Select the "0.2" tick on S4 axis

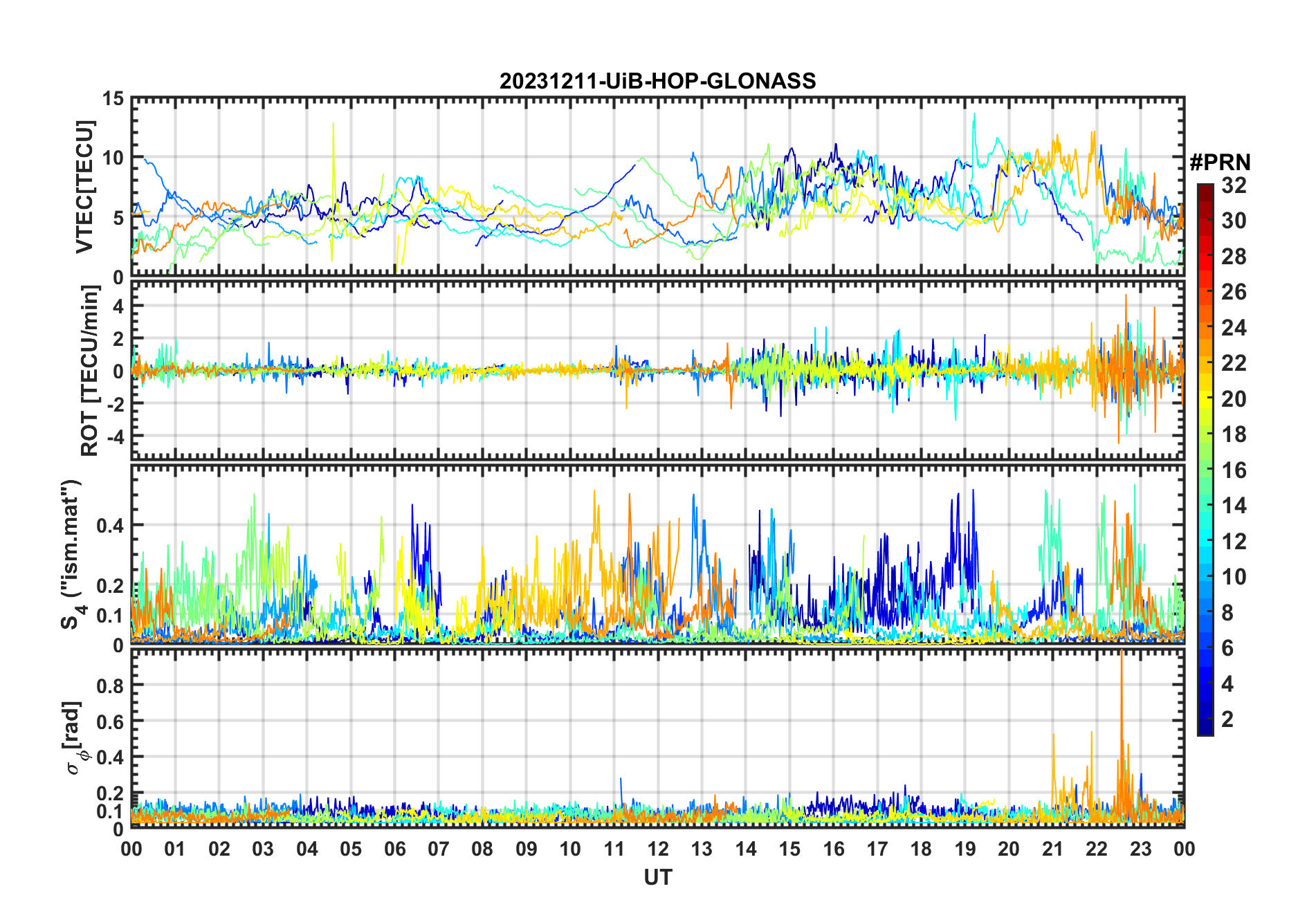point(111,586)
